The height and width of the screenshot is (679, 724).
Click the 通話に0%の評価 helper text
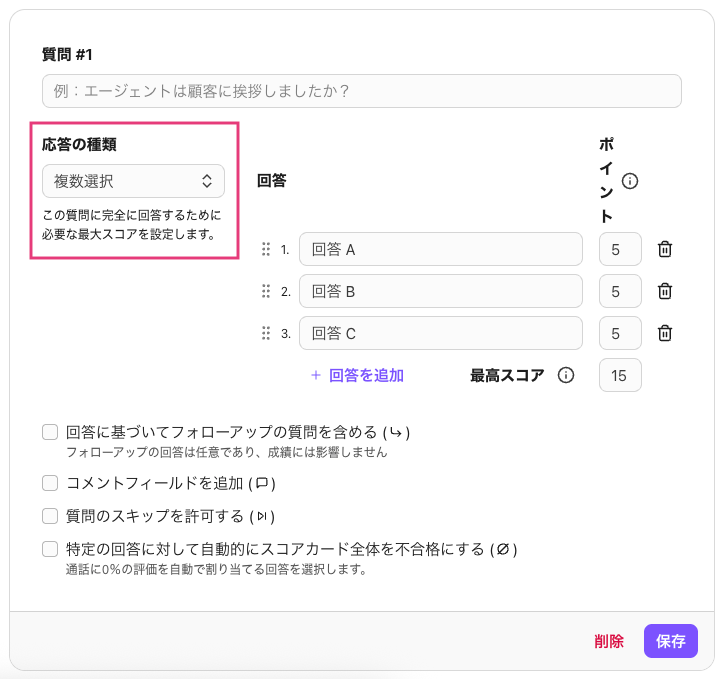(216, 570)
